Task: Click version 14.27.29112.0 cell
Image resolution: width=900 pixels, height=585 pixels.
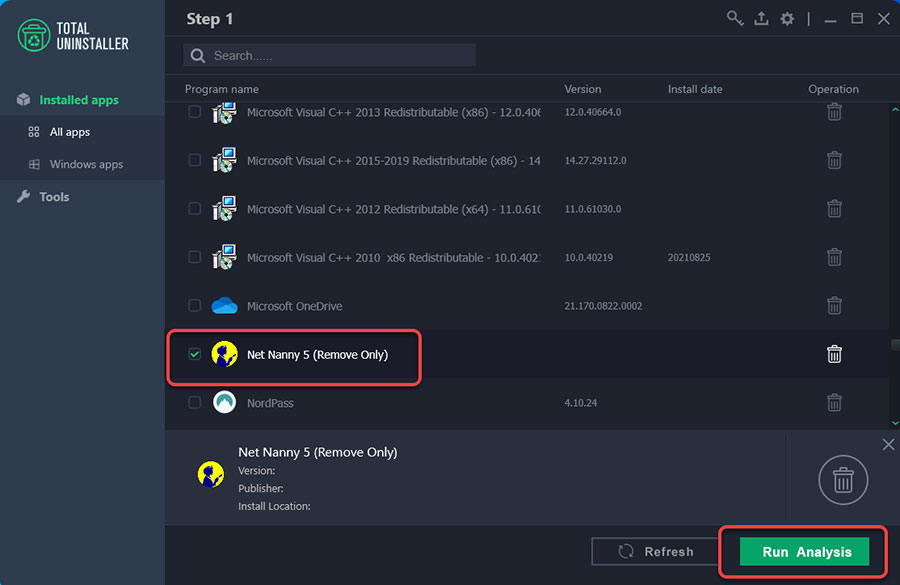Action: click(595, 160)
